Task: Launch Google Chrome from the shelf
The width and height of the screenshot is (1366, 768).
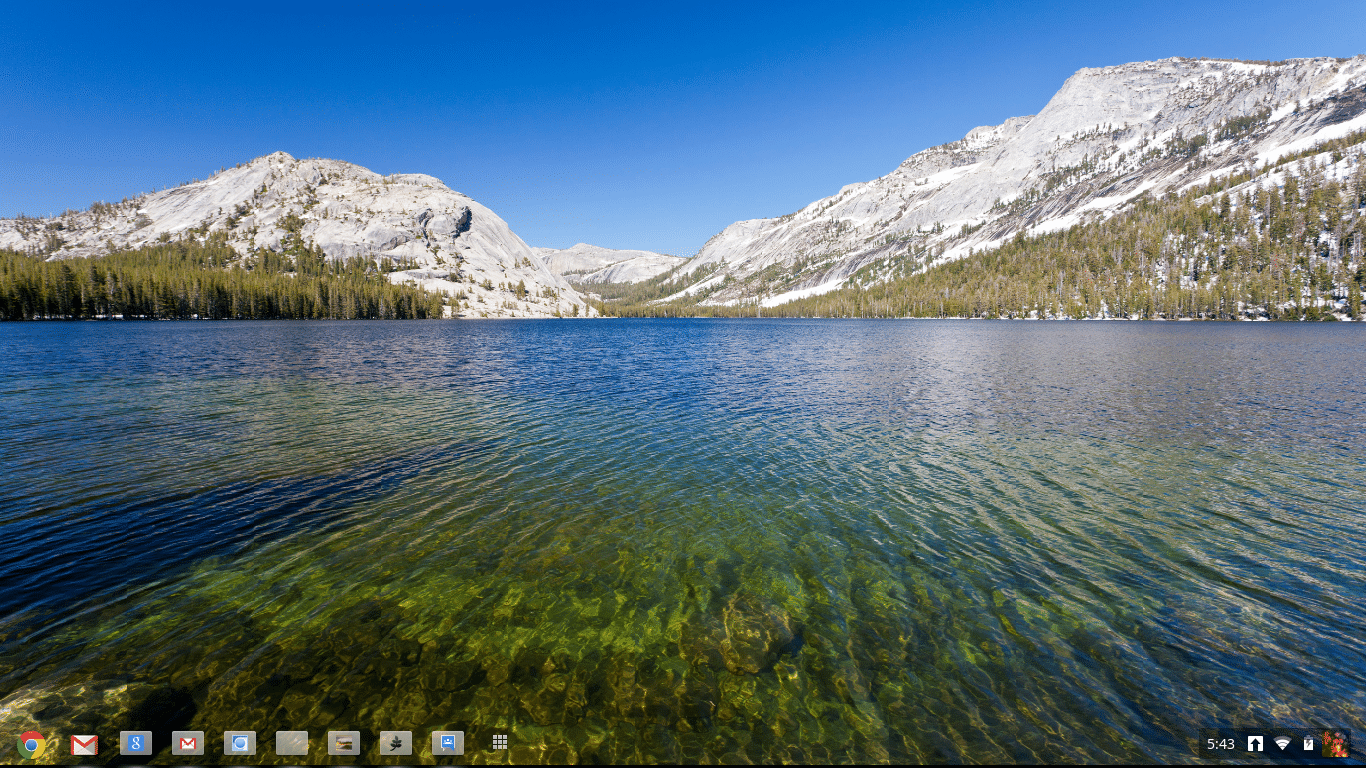Action: pos(31,744)
